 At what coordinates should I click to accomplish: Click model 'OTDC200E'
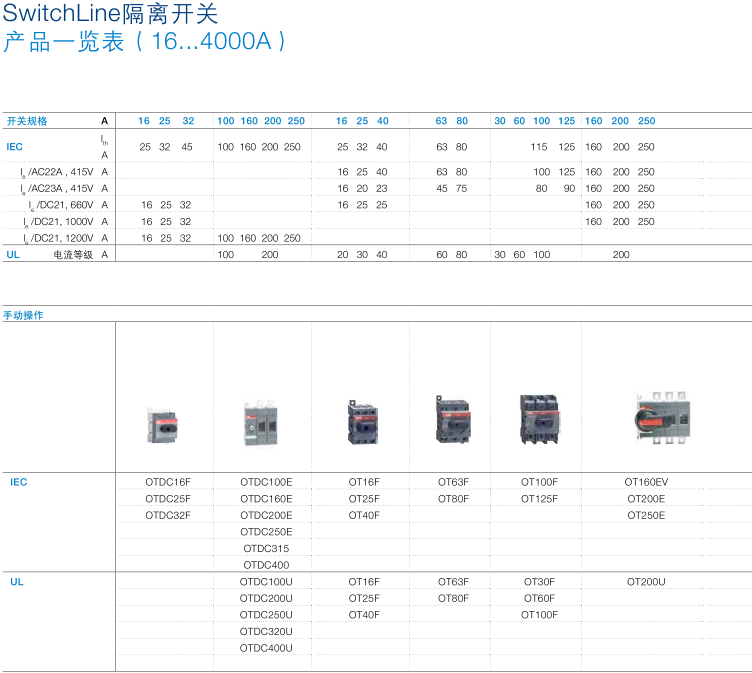(x=266, y=515)
